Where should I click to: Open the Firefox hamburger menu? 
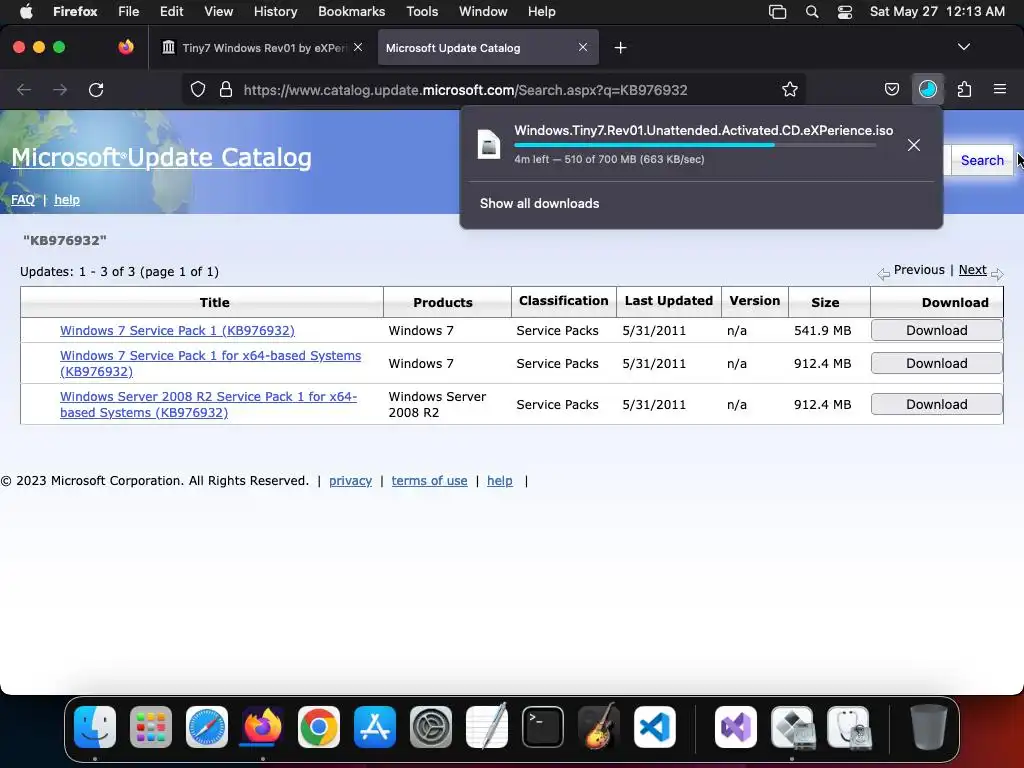click(999, 89)
